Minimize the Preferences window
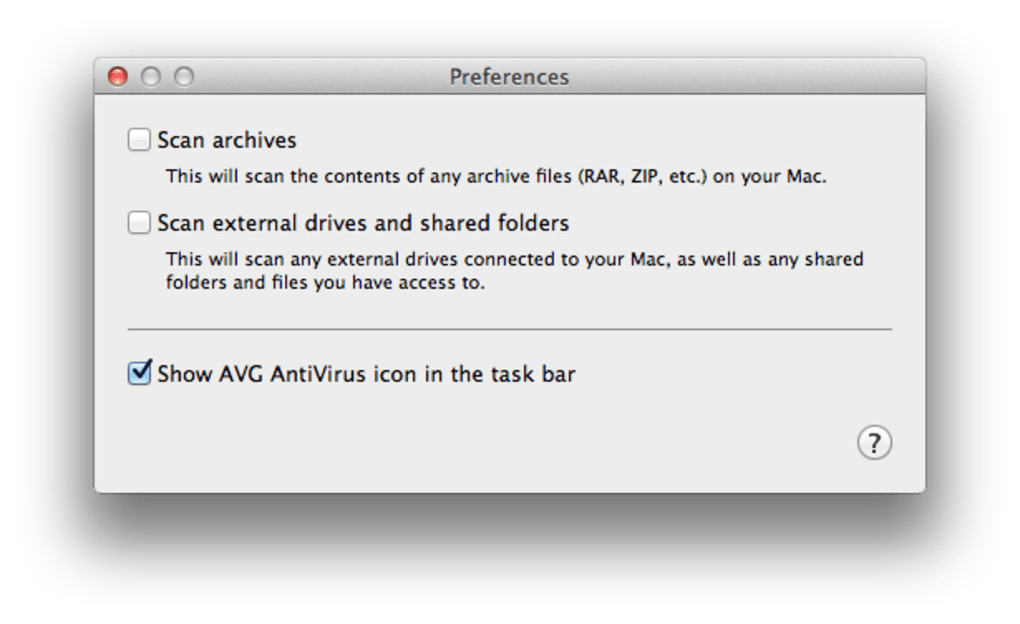The height and width of the screenshot is (624, 1020). pos(151,77)
